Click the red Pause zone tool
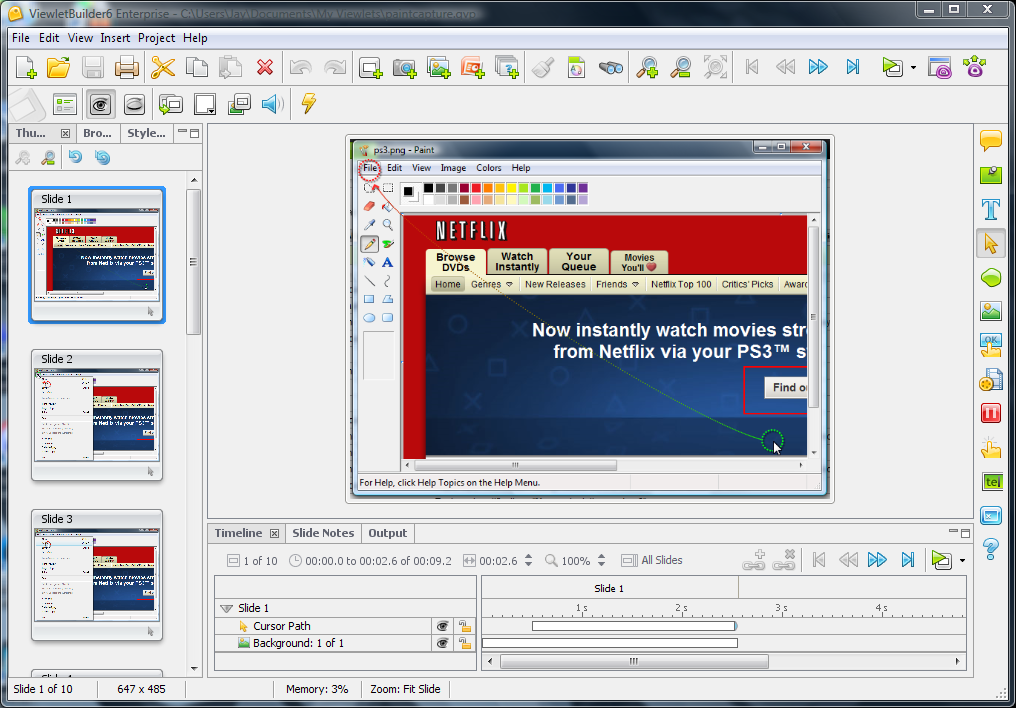The height and width of the screenshot is (708, 1016). click(x=990, y=412)
